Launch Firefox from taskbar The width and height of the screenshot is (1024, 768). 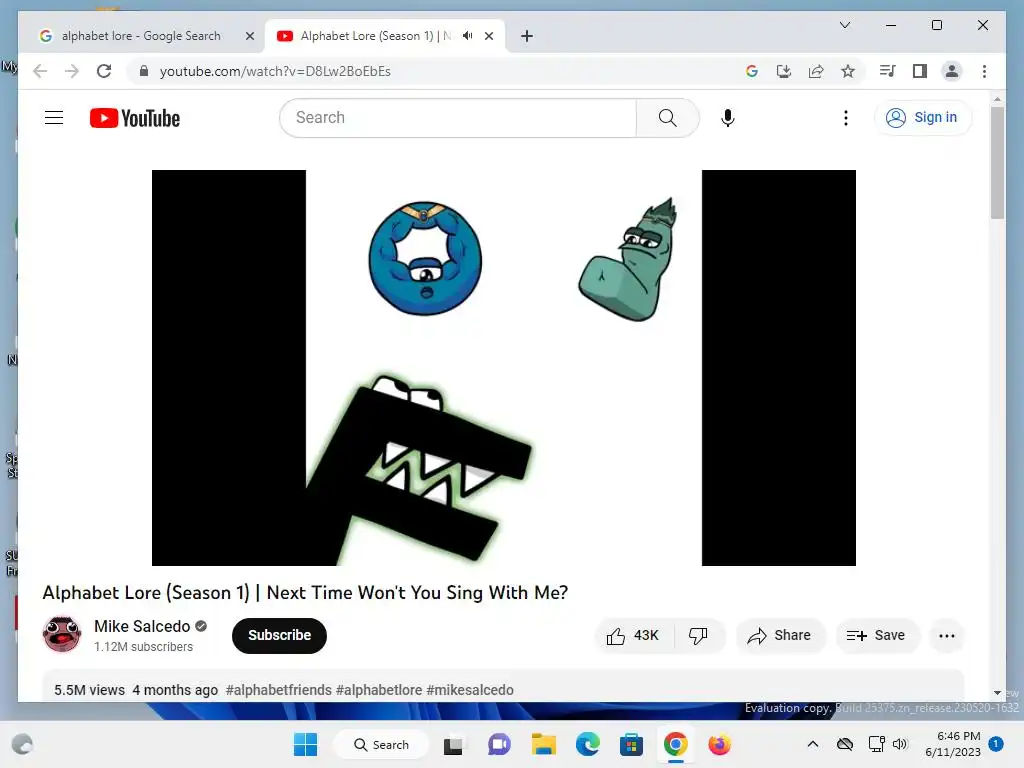point(720,744)
